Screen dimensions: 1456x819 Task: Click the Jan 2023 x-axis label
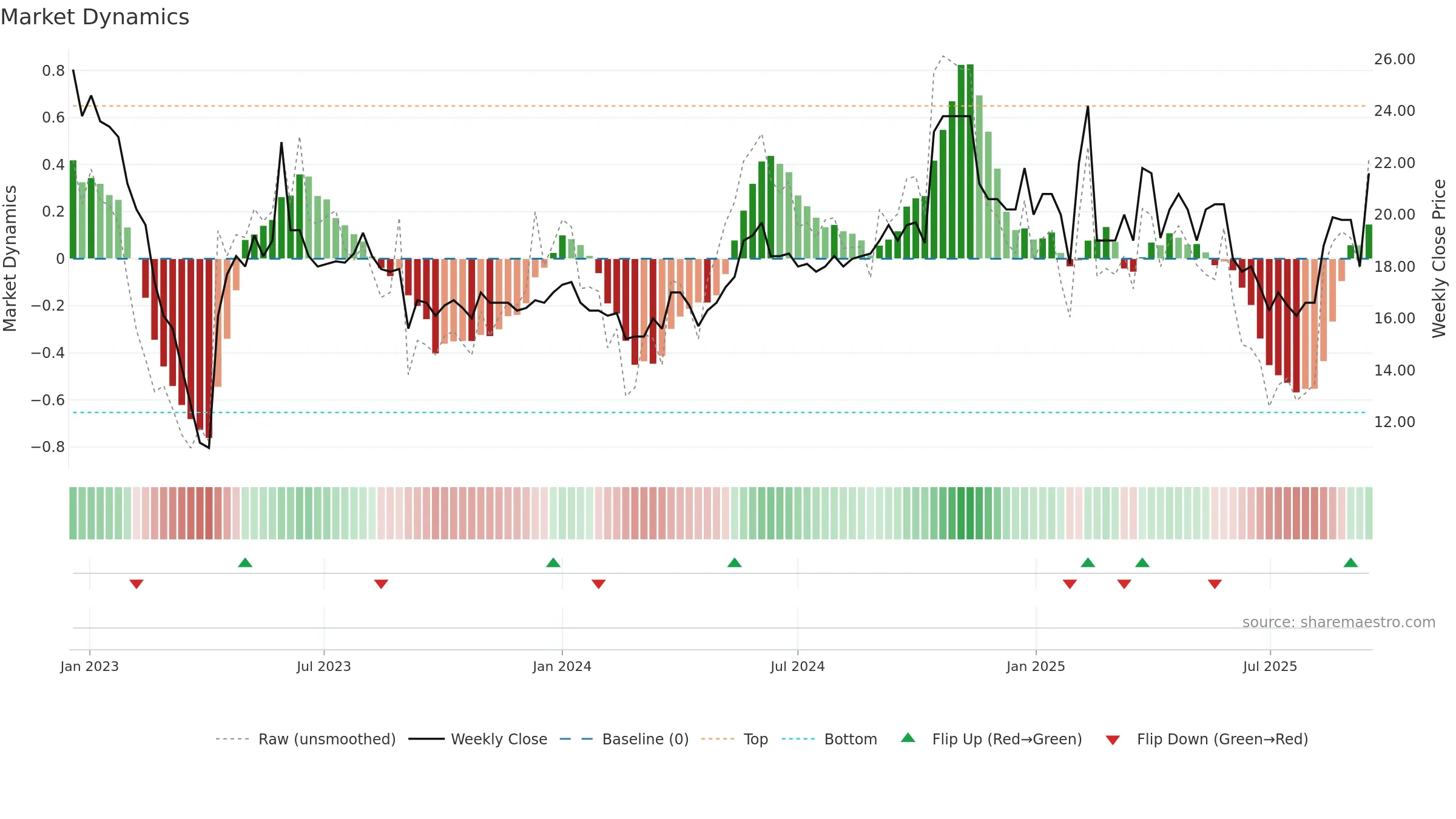click(x=90, y=666)
